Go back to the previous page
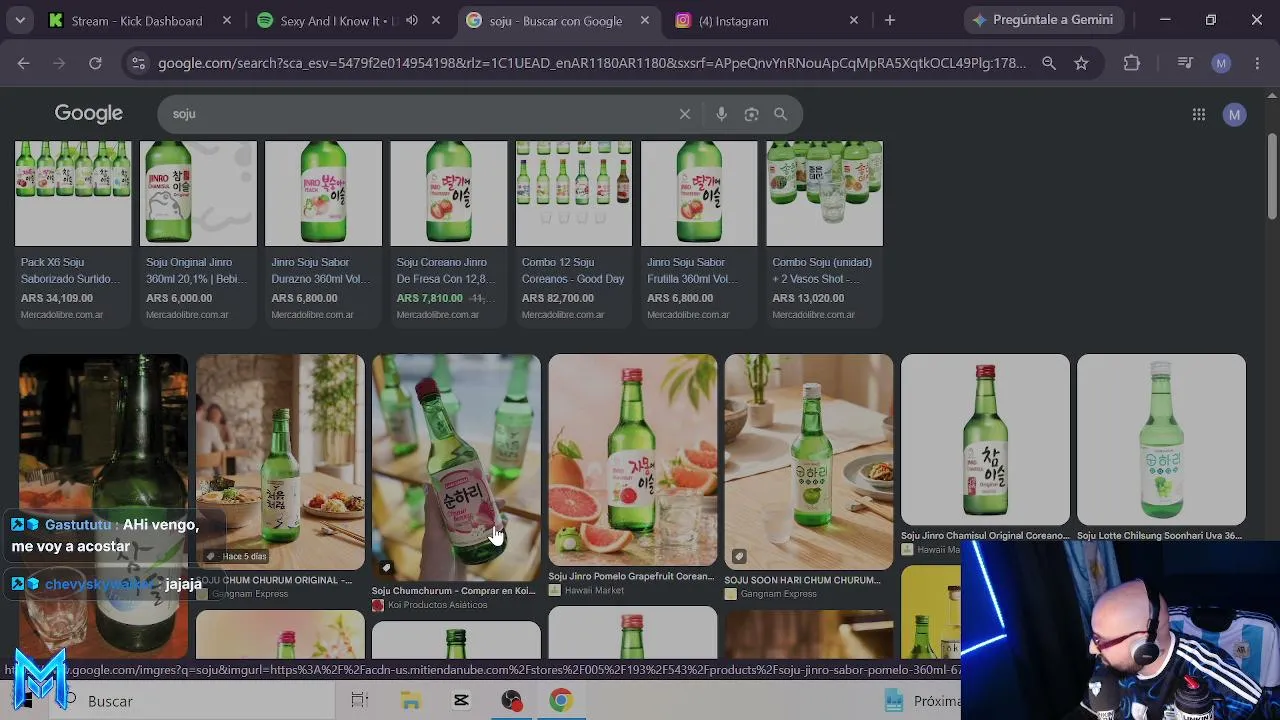This screenshot has width=1280, height=720. point(23,63)
